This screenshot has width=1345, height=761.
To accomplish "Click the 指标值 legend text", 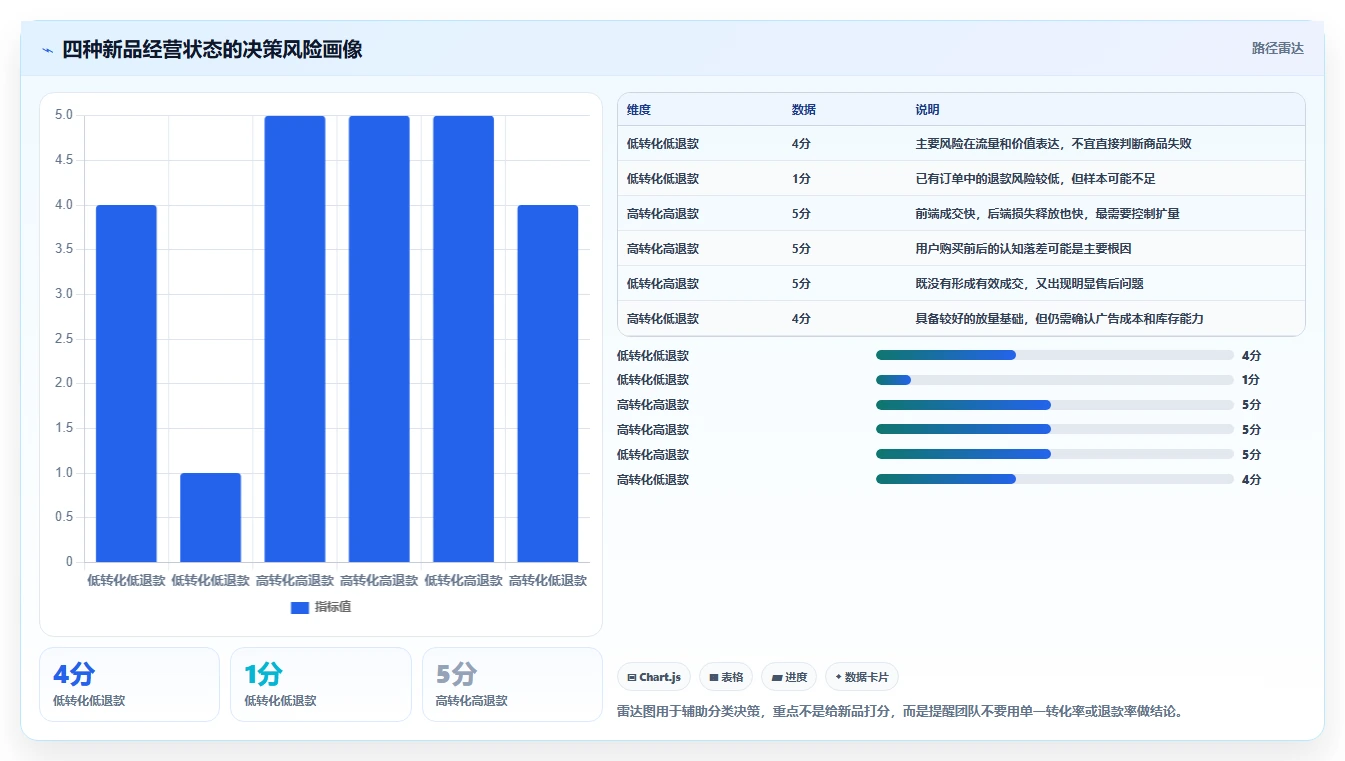I will [333, 607].
